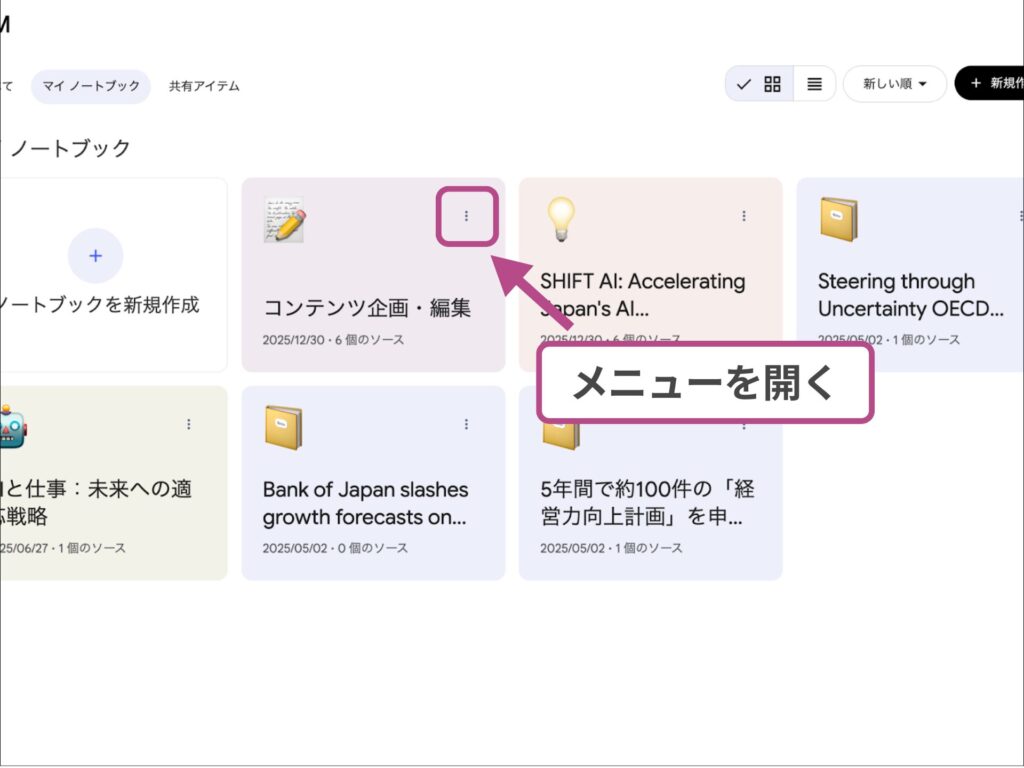Select the マイ ノートブック tab
Viewport: 1024px width, 768px height.
[x=90, y=86]
